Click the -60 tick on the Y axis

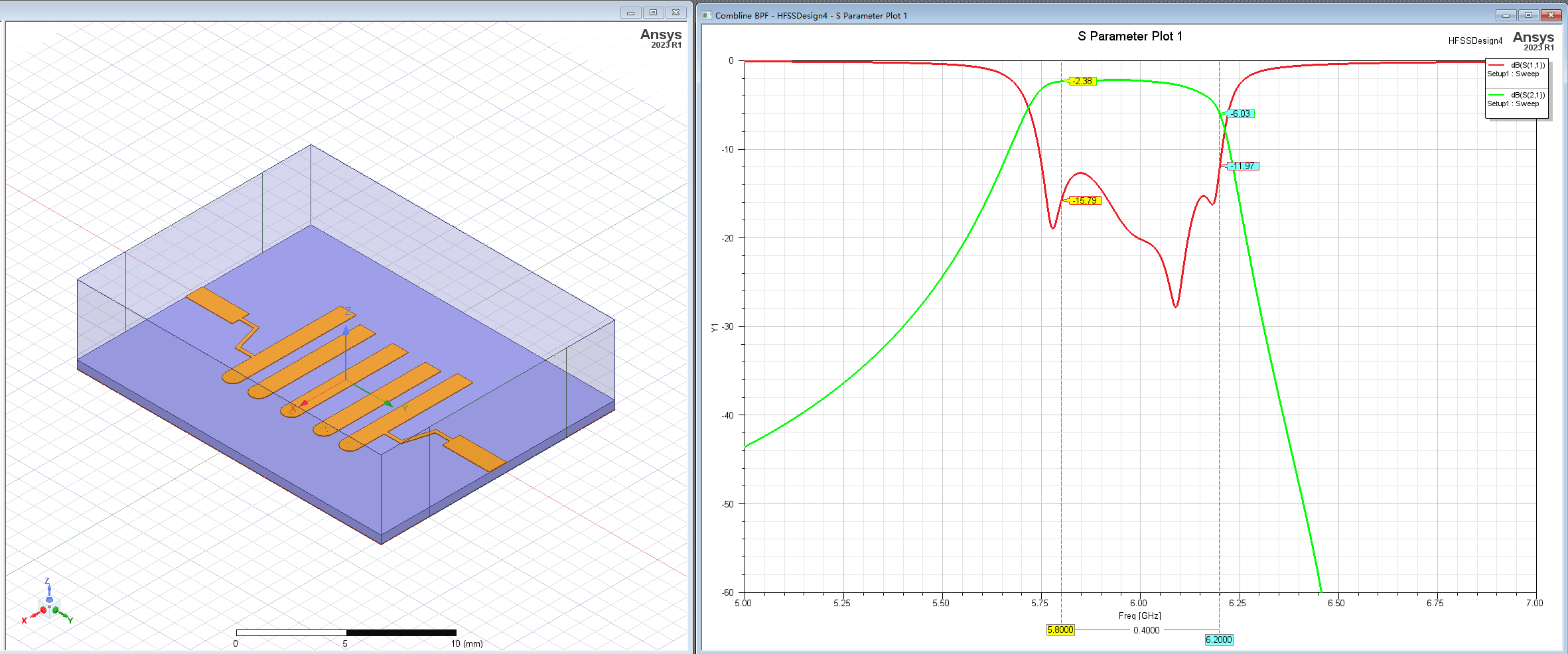(727, 592)
